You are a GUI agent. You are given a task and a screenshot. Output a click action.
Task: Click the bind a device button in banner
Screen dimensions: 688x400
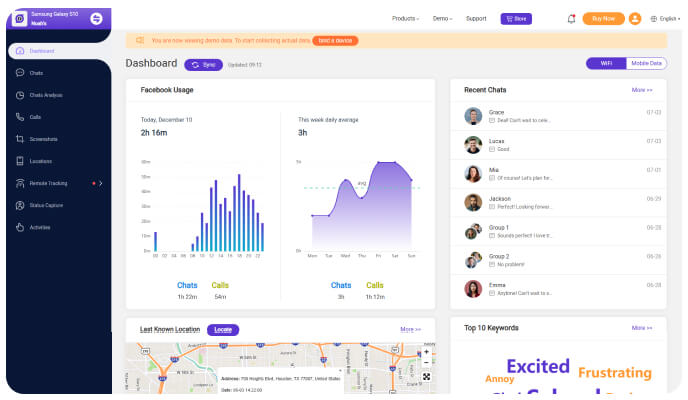point(335,40)
